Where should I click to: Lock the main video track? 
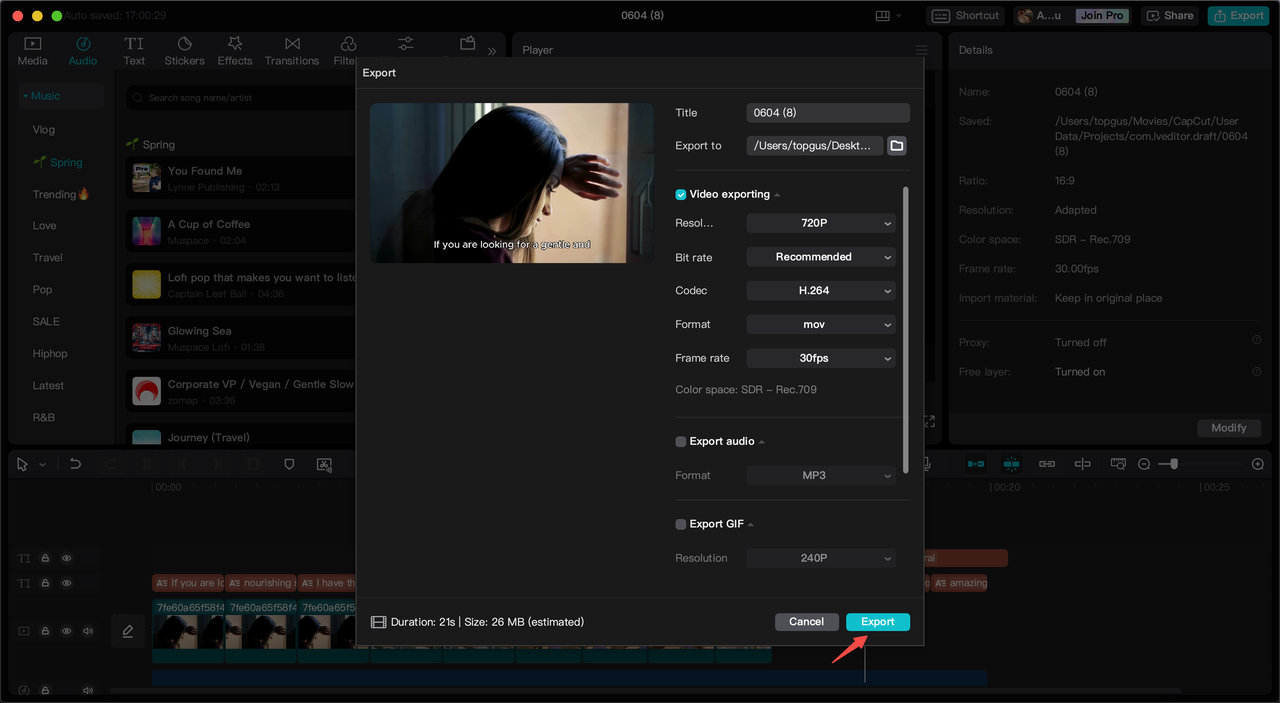(x=45, y=631)
